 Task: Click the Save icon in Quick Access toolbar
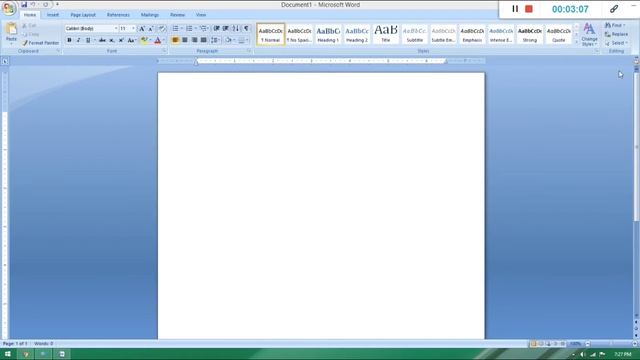[24, 4]
